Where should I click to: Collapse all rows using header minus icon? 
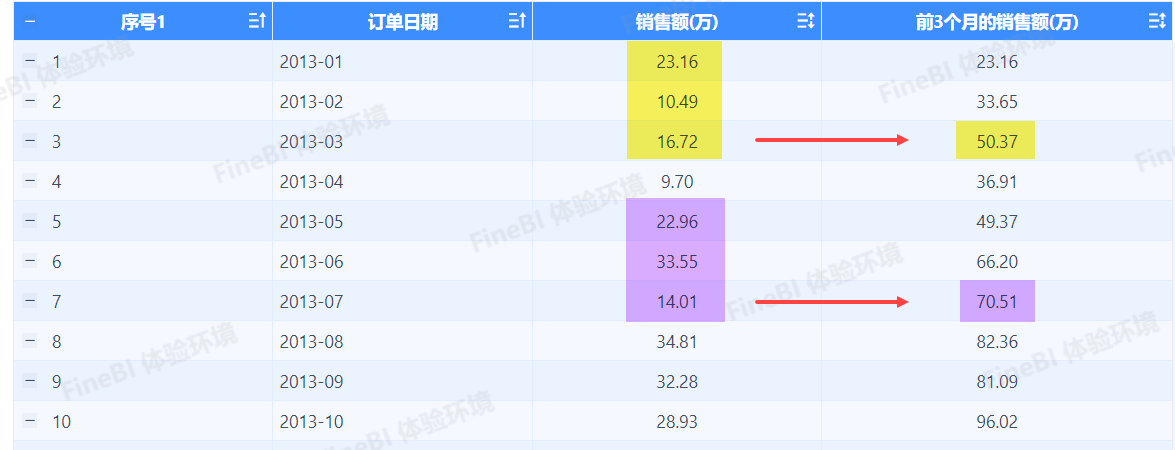[x=30, y=21]
